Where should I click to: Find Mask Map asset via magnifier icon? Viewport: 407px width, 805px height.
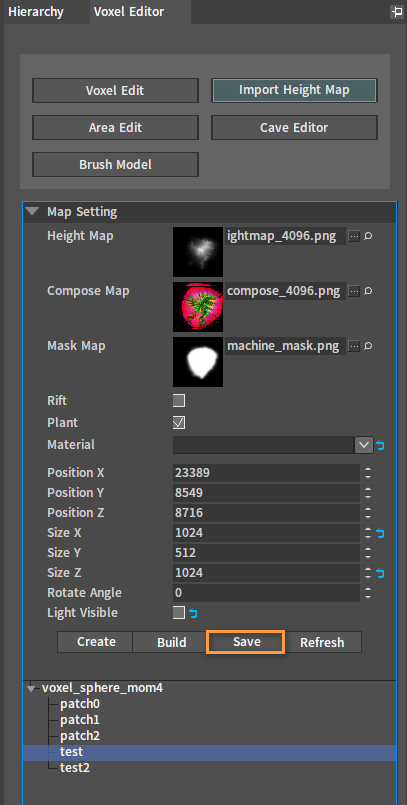pyautogui.click(x=367, y=346)
